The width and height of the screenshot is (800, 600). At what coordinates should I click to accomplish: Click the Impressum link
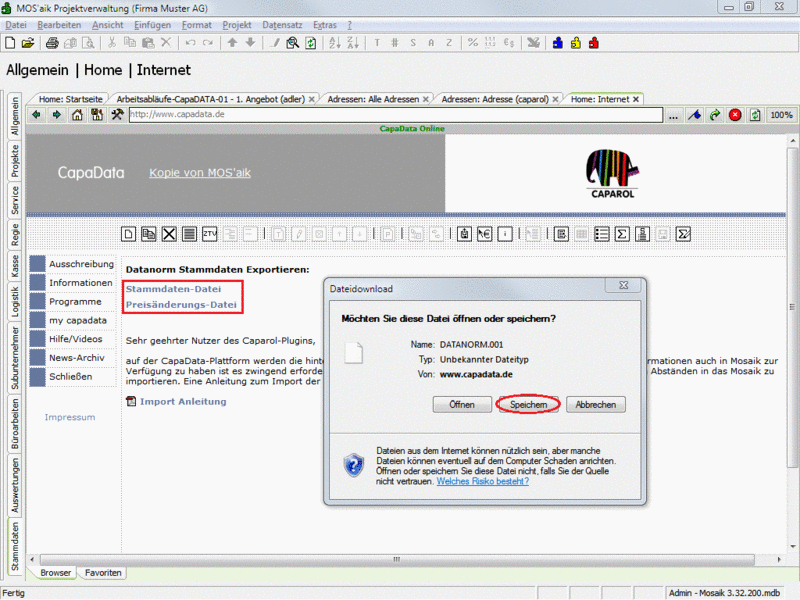pyautogui.click(x=70, y=417)
